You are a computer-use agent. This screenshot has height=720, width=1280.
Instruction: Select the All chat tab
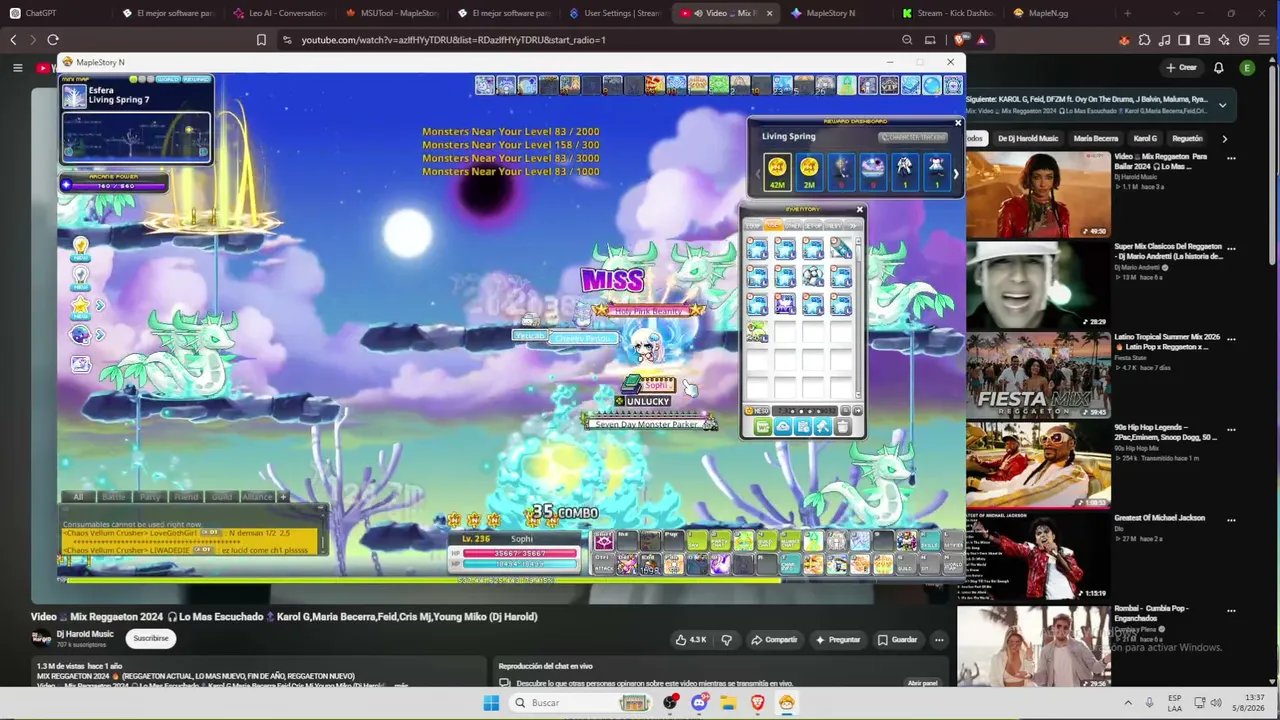(x=78, y=496)
